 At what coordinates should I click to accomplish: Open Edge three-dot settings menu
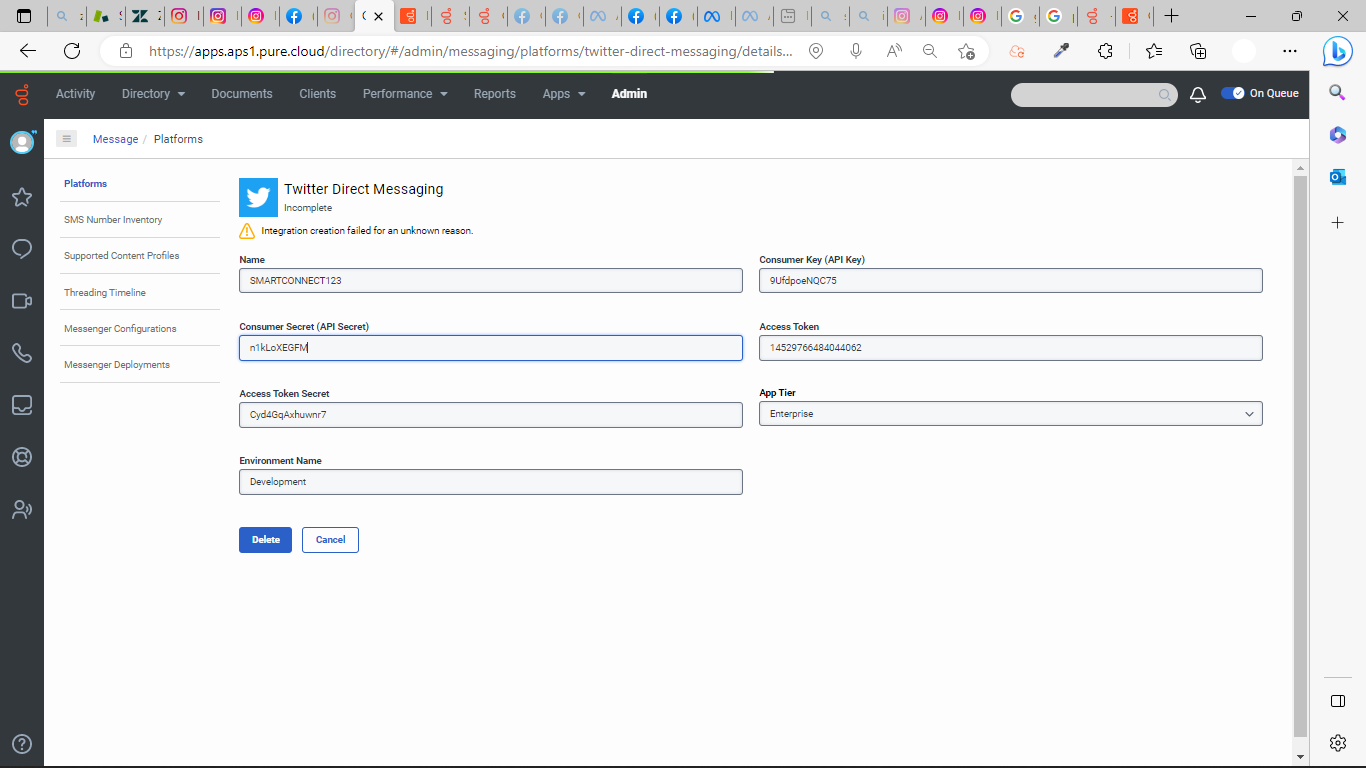[1290, 51]
